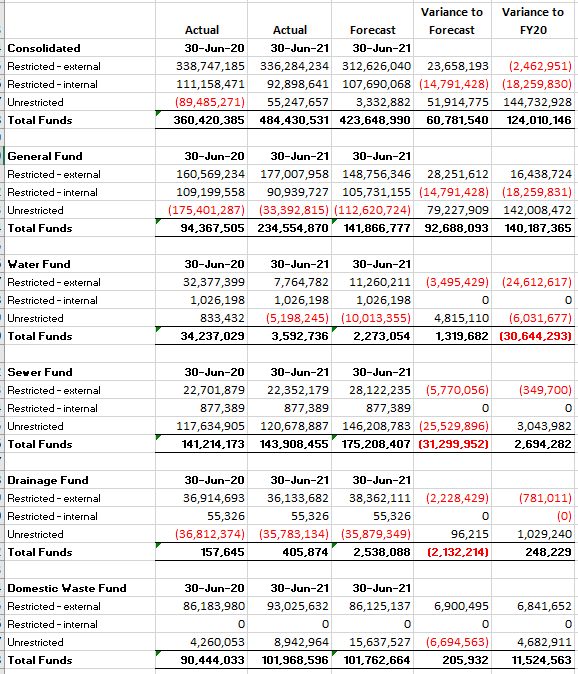Click the negative value (30,644,293) cell
Viewport: 578px width, 674px height.
(533, 336)
